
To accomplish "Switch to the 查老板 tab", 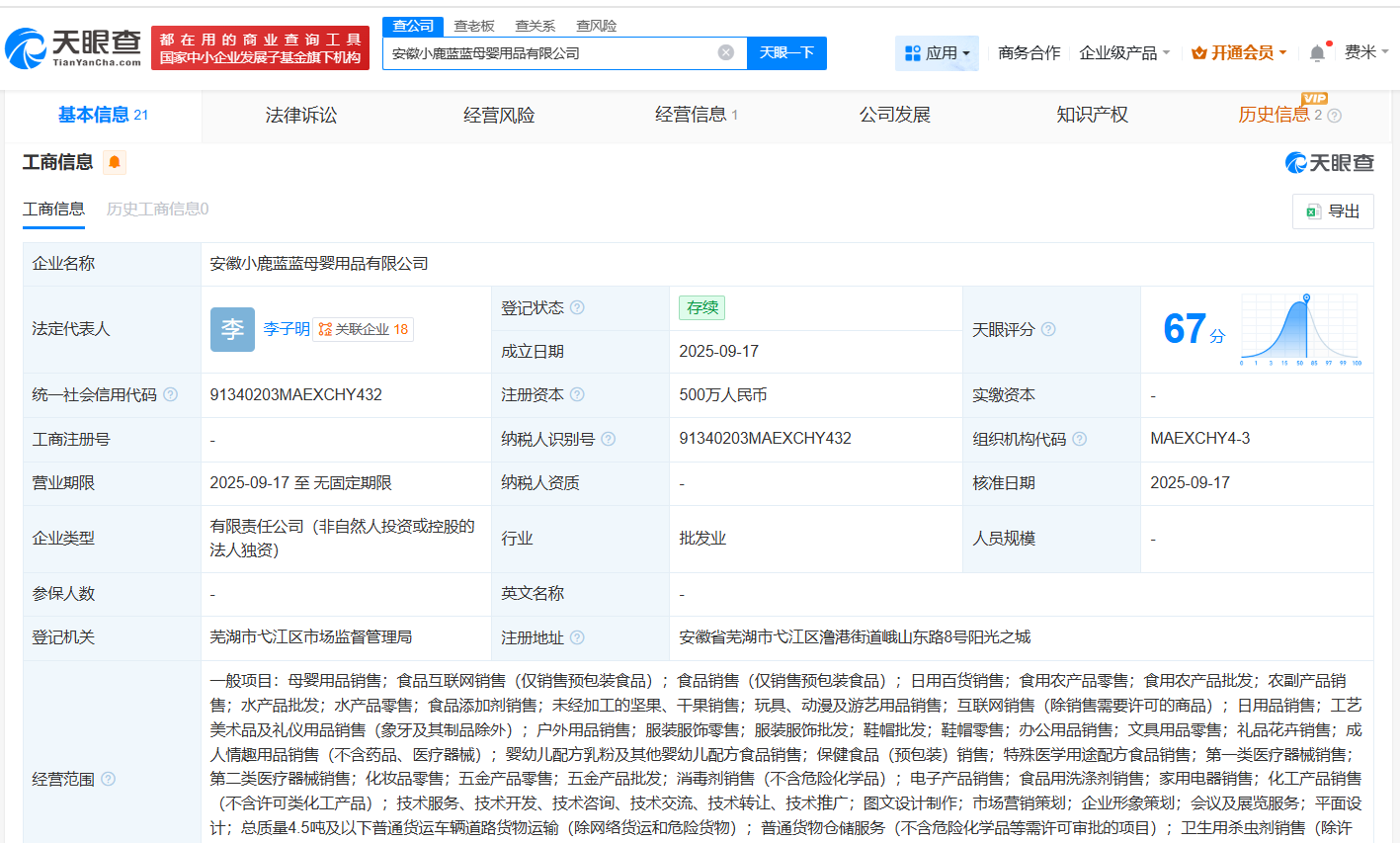I will click(x=473, y=26).
